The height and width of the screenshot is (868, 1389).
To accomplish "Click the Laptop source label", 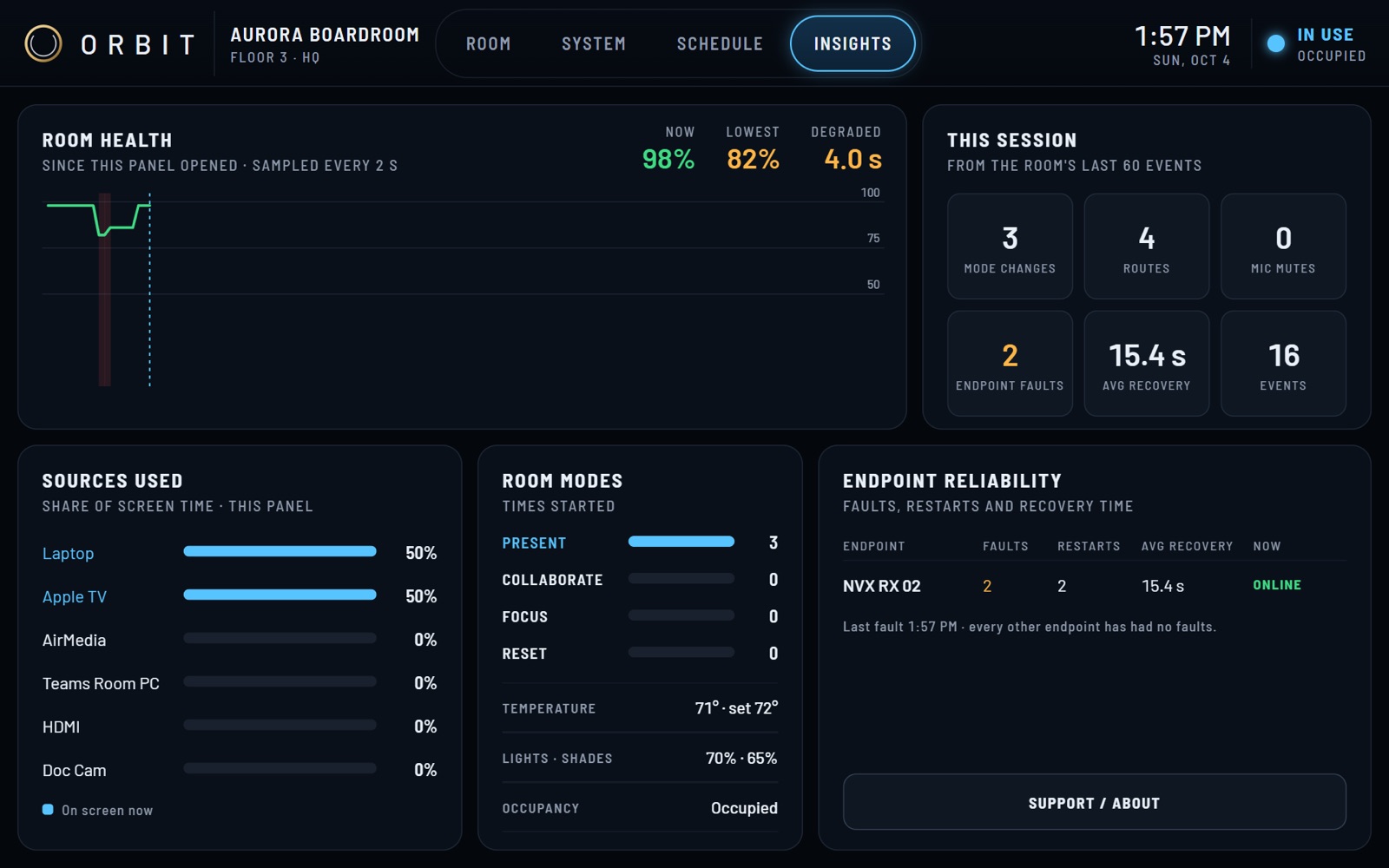I will pos(68,553).
